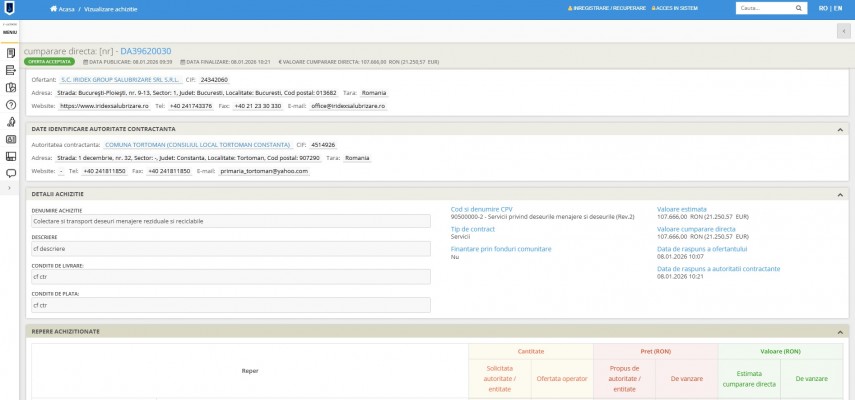Click the home icon next to Acasa
Screen dimensions: 855x400
click(x=53, y=8)
